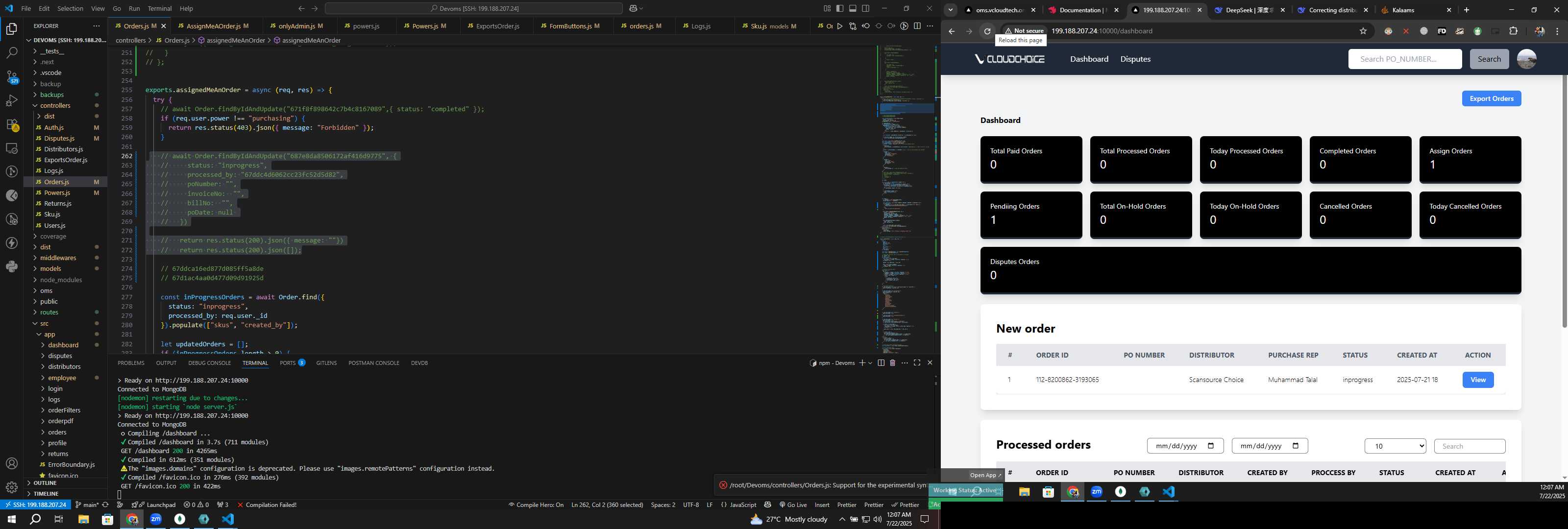Screen dimensions: 1568x529
Task: Open Source Control view with 571 badge
Action: [12, 77]
